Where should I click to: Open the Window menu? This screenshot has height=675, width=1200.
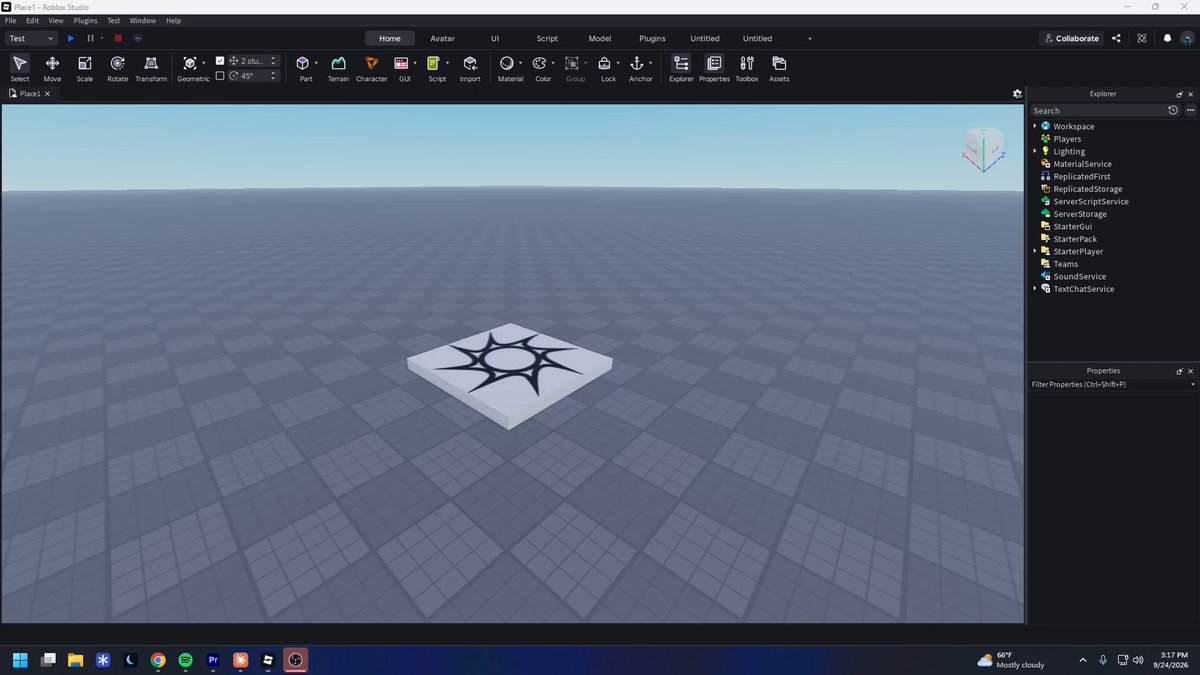pyautogui.click(x=143, y=20)
